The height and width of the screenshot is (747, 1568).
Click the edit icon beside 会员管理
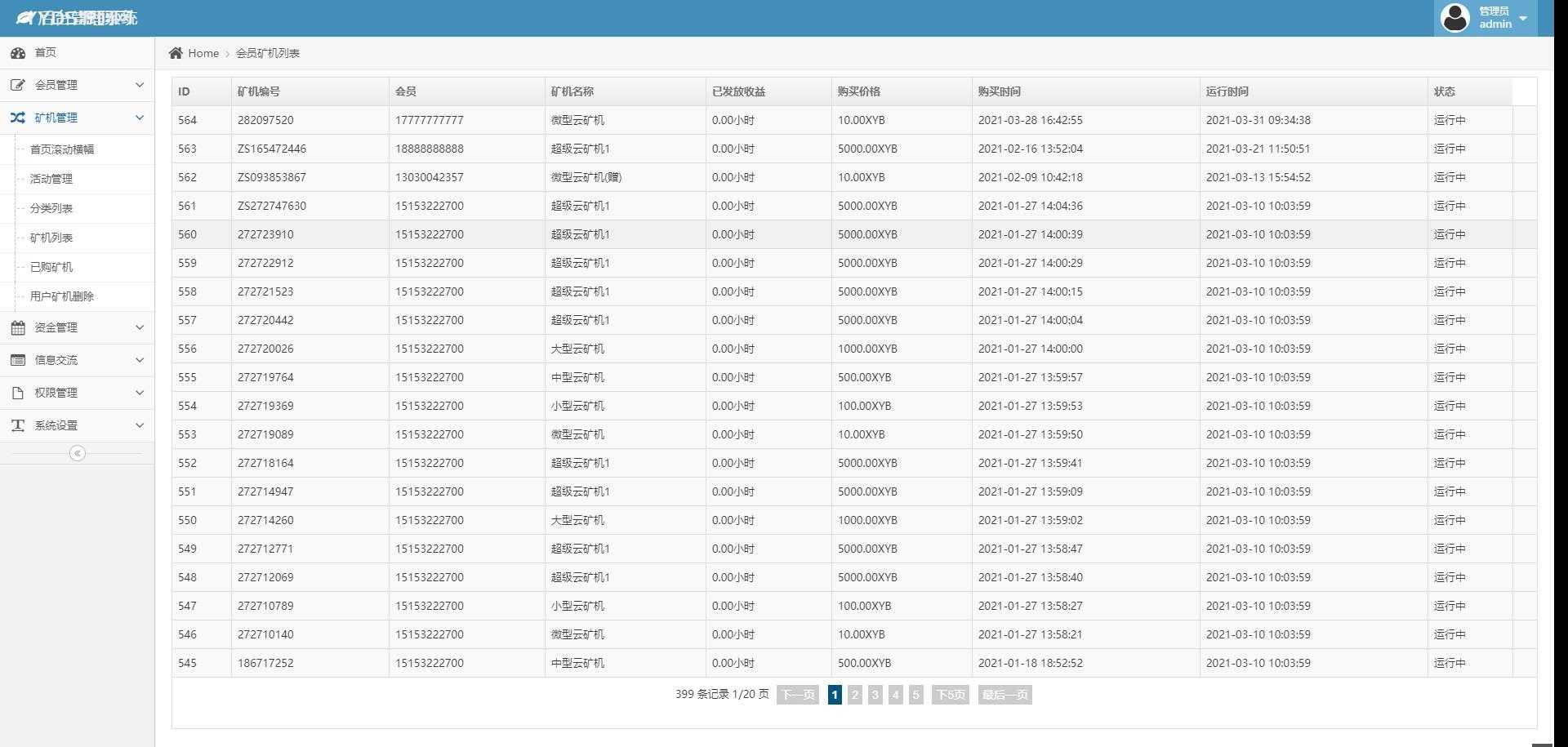(18, 85)
